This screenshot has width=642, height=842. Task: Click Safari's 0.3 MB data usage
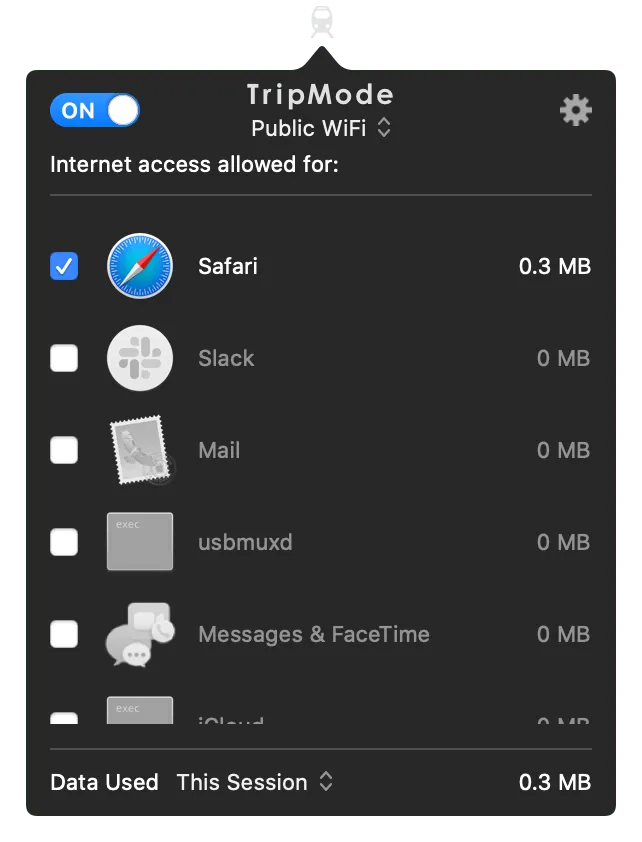tap(554, 266)
